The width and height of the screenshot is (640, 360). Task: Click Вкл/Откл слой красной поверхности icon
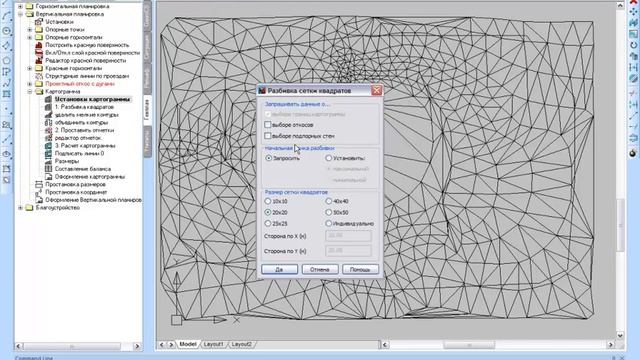click(x=39, y=53)
